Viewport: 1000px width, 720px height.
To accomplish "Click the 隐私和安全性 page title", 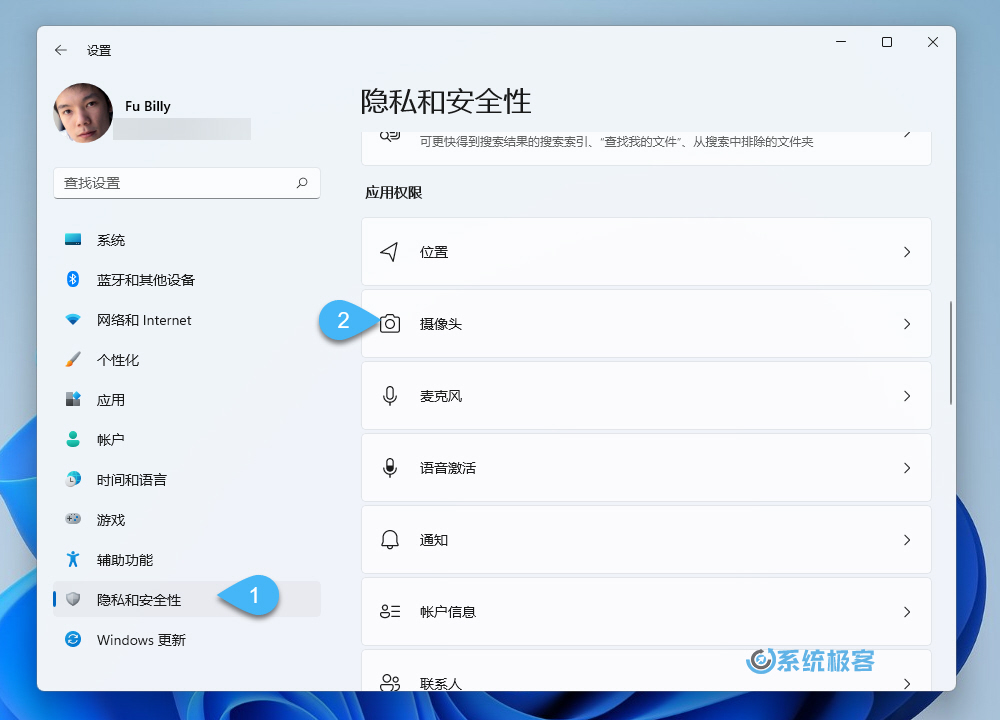I will pyautogui.click(x=446, y=101).
